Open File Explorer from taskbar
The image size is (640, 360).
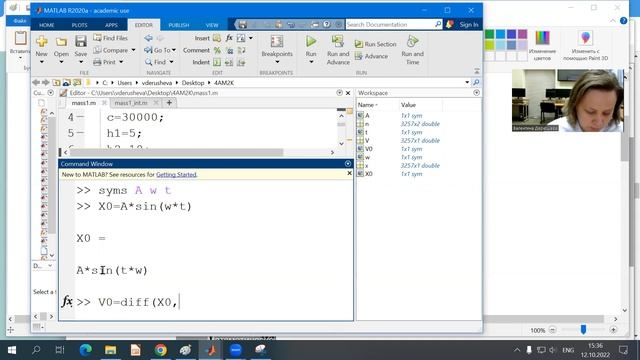point(110,350)
